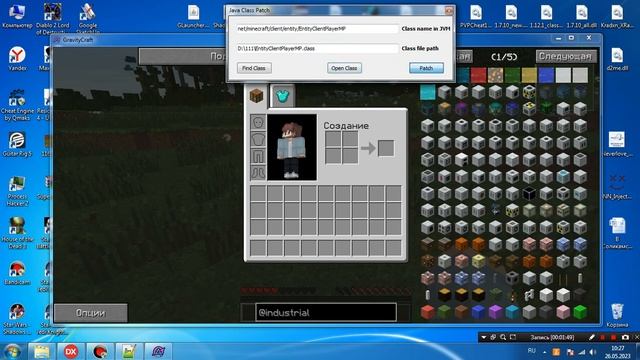Viewport: 640px width, 360px height.
Task: Click Find Class in Java Class Patch
Action: (x=254, y=68)
